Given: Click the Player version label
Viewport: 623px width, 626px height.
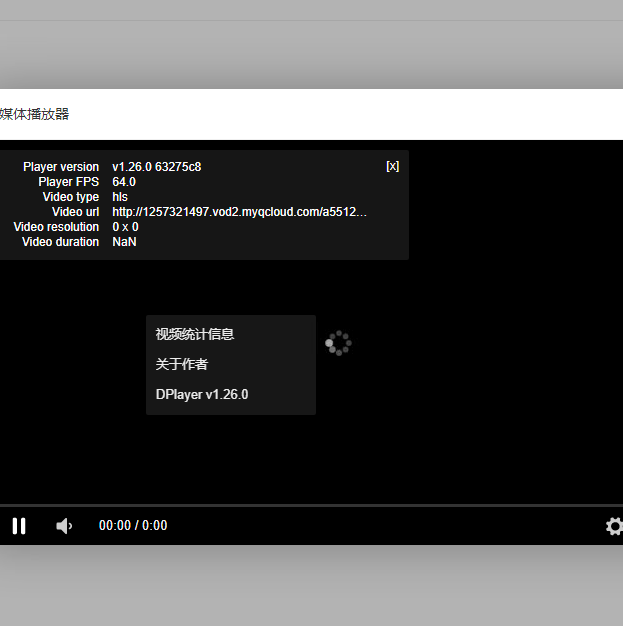Looking at the screenshot, I should click(61, 167).
